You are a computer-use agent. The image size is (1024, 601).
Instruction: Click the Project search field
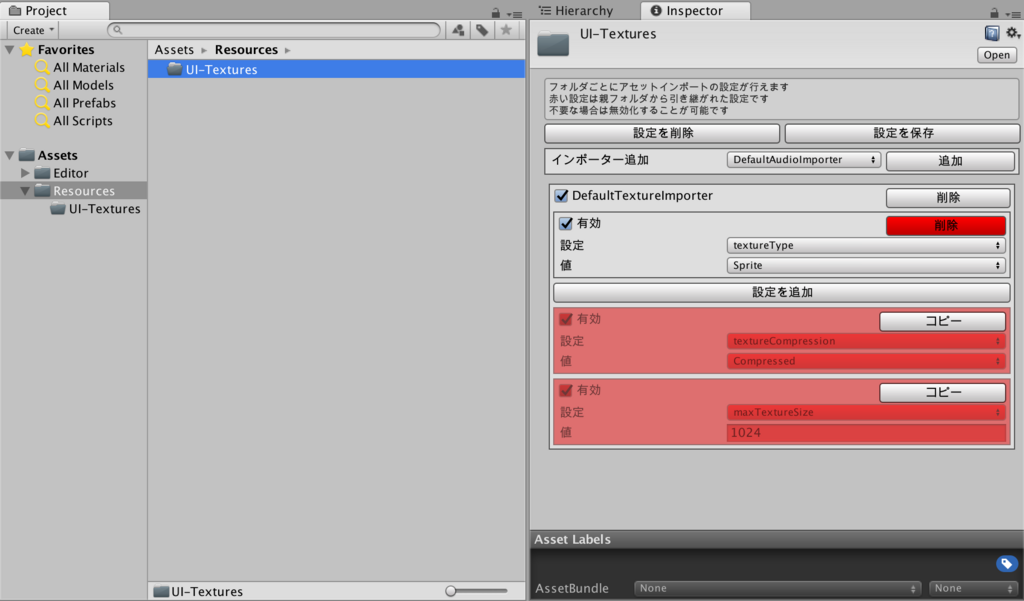tap(274, 30)
